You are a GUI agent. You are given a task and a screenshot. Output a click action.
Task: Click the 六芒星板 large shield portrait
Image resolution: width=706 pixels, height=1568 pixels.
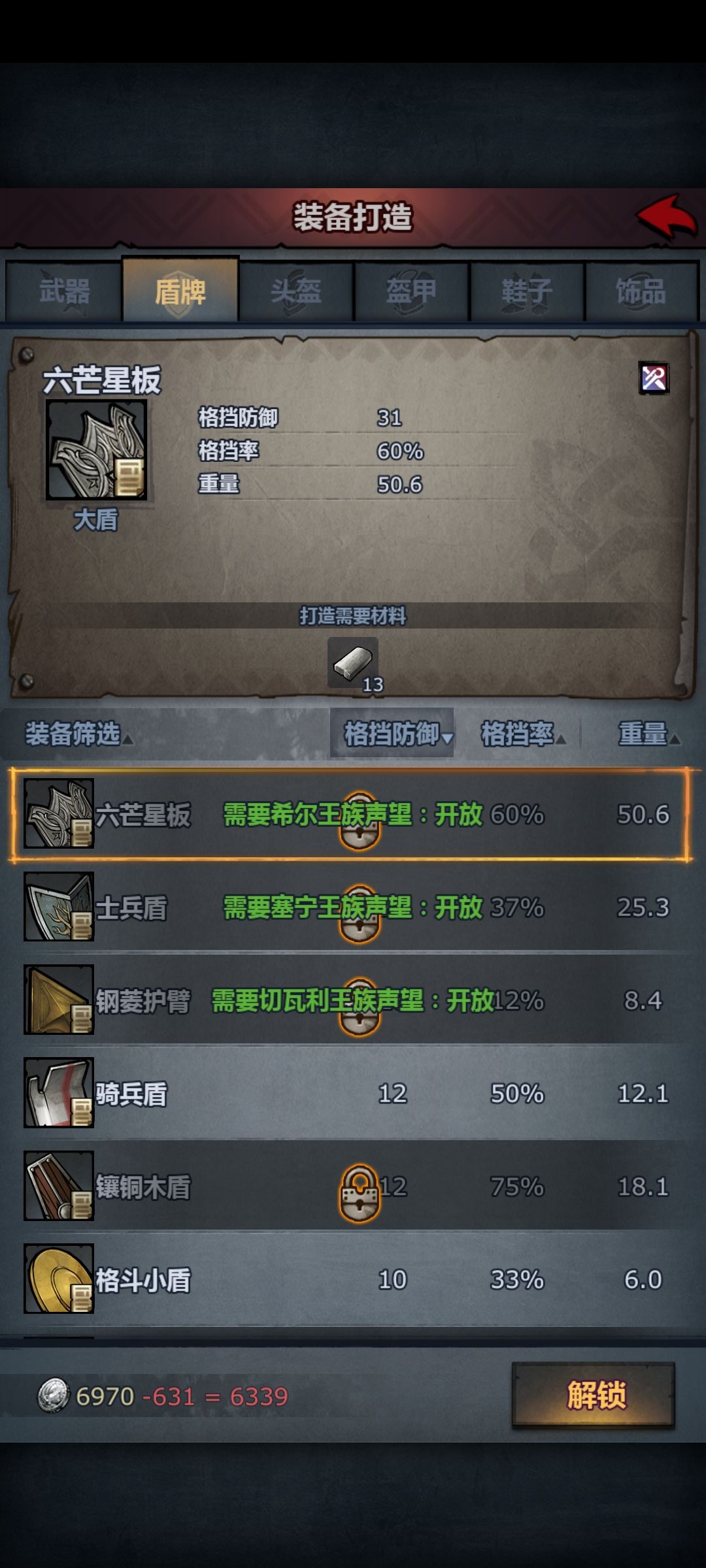pyautogui.click(x=96, y=450)
